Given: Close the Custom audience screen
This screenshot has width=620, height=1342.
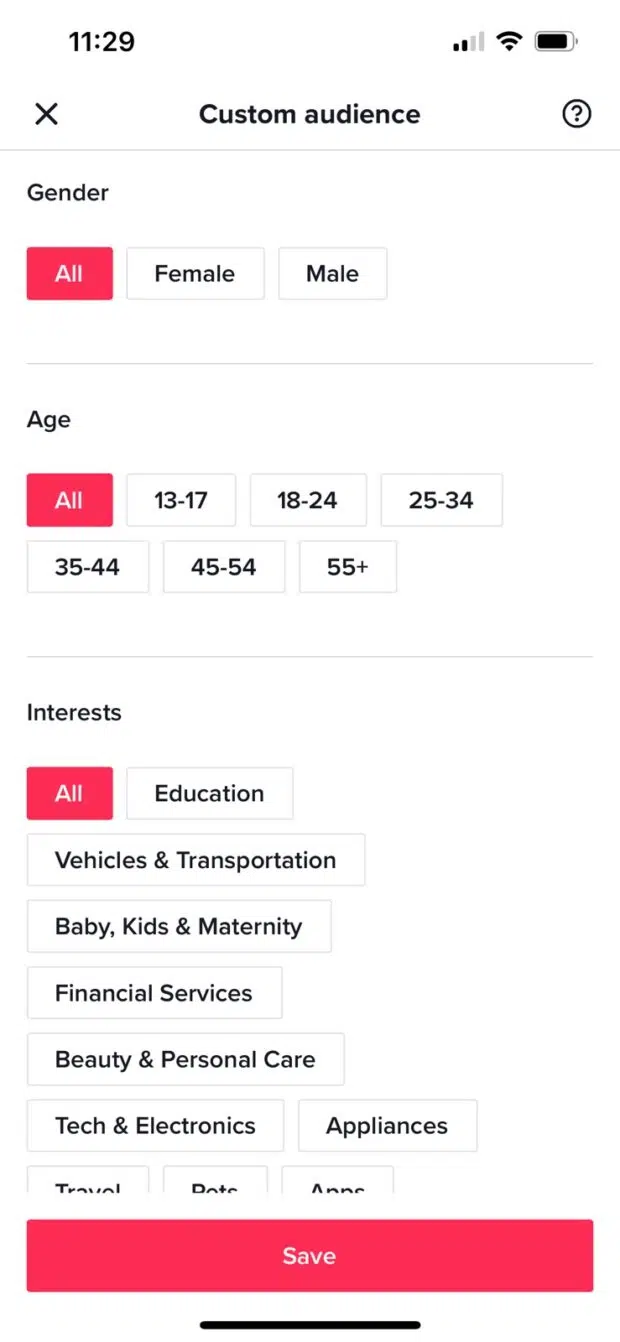Looking at the screenshot, I should tap(46, 114).
